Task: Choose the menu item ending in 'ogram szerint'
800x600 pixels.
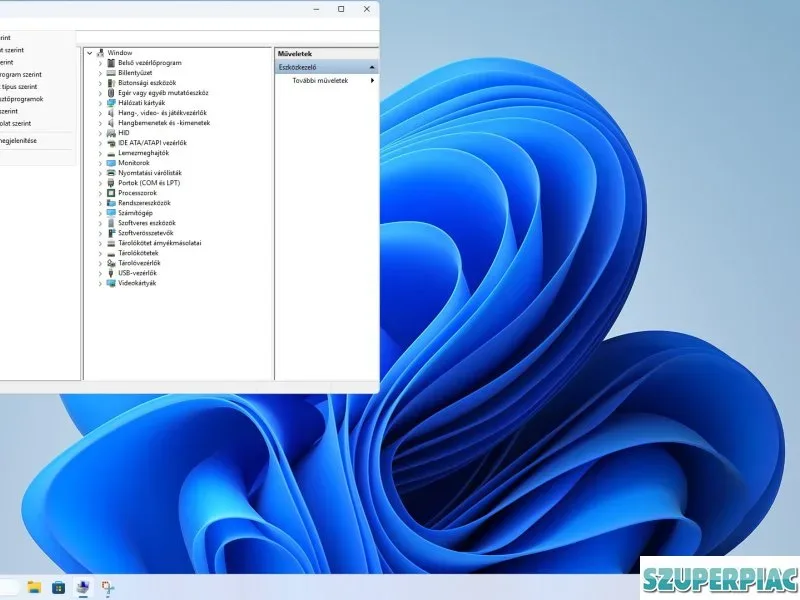Action: tap(21, 74)
